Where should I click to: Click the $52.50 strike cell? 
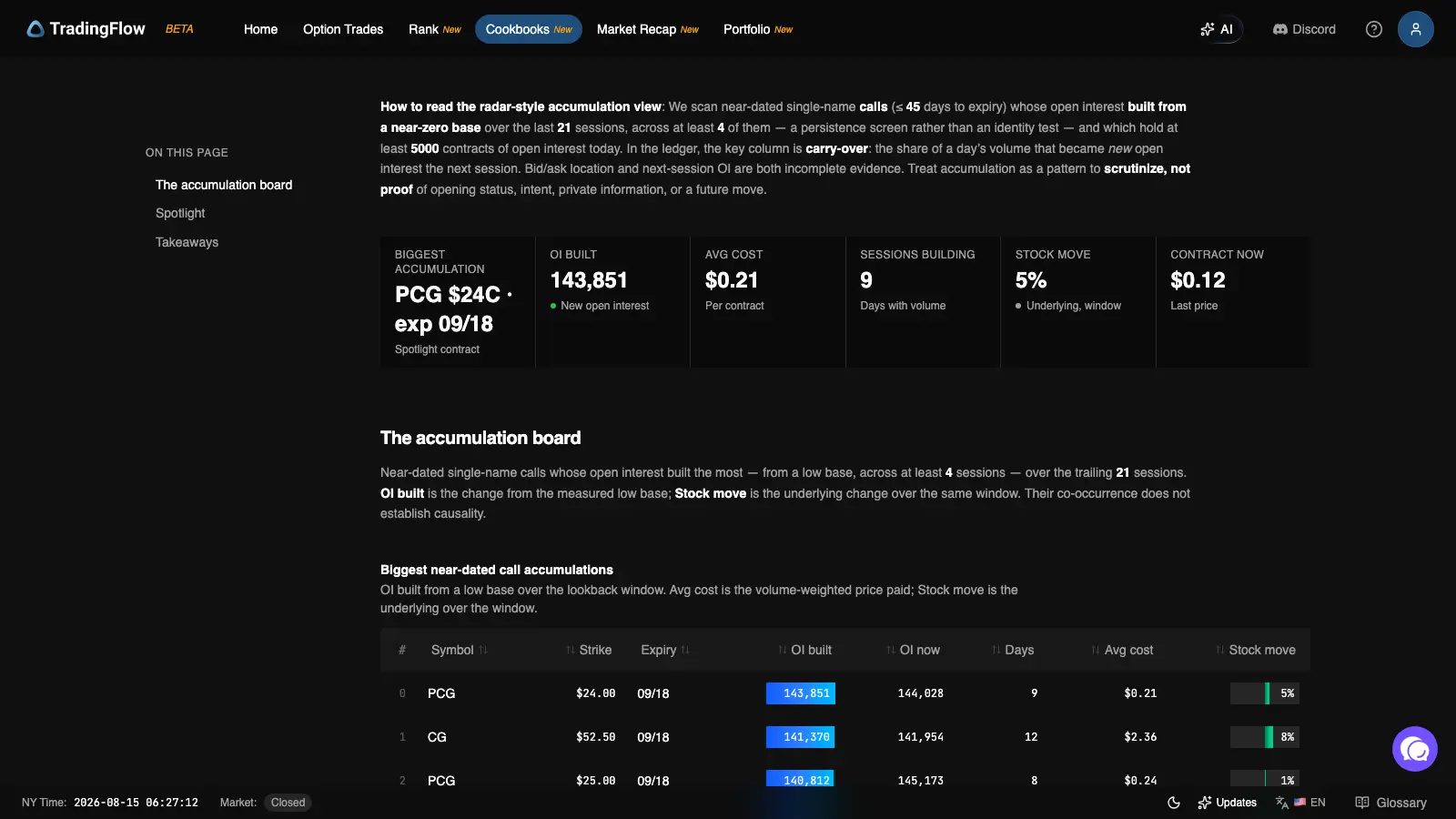point(596,737)
